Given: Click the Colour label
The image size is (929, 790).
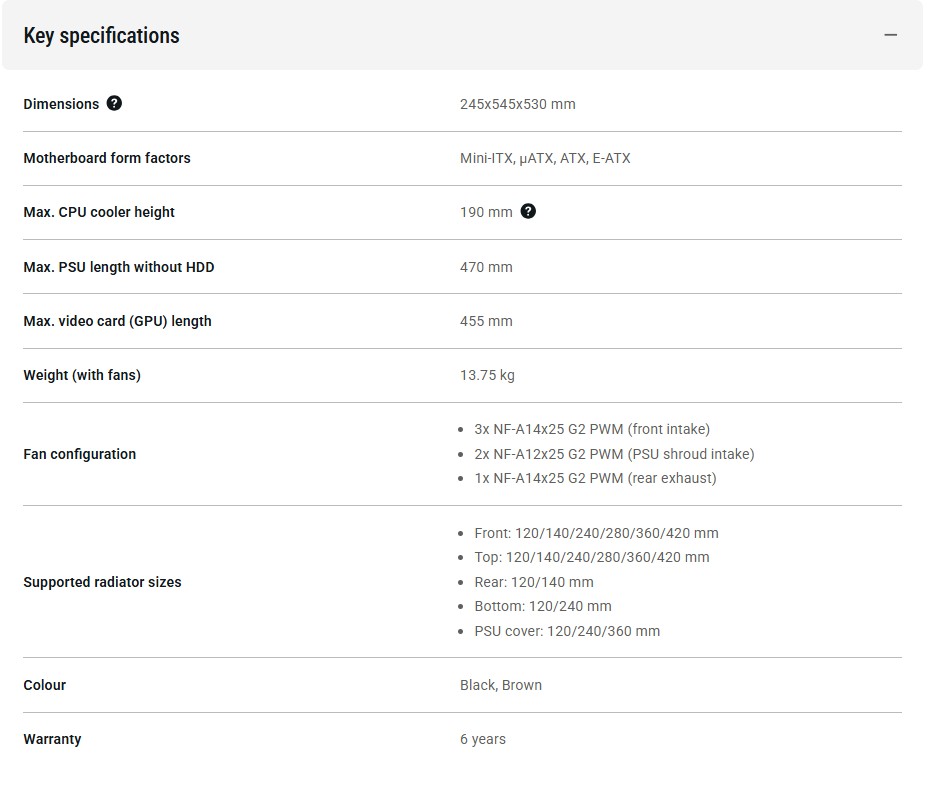Looking at the screenshot, I should point(44,685).
